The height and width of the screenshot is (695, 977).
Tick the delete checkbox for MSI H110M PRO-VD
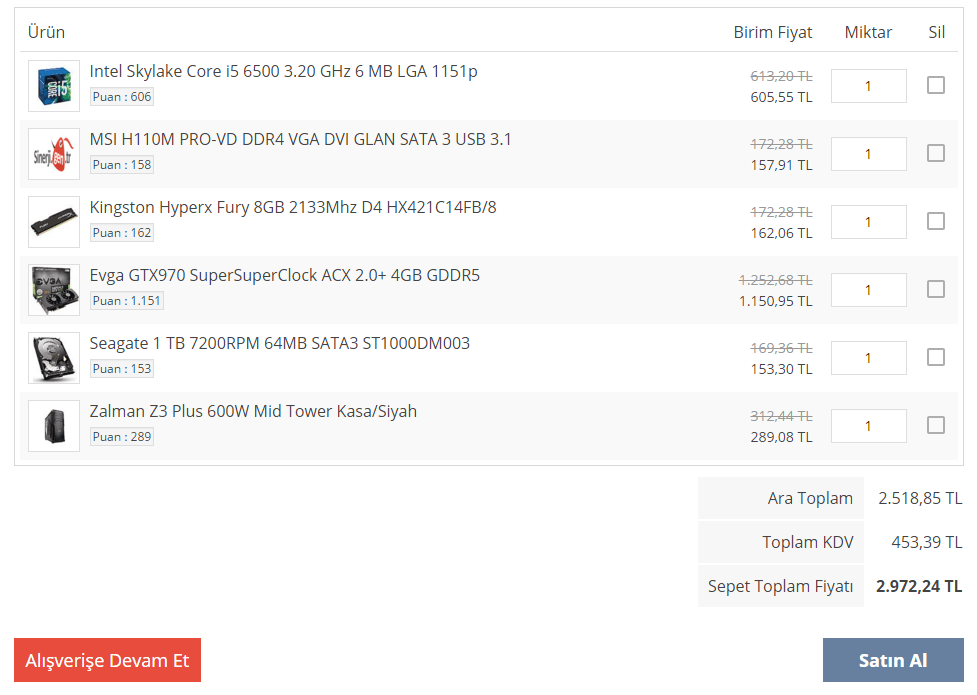936,153
